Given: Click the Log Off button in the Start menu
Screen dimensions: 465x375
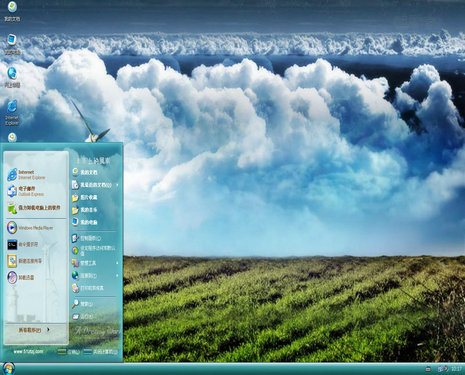Looking at the screenshot, I should coord(68,352).
